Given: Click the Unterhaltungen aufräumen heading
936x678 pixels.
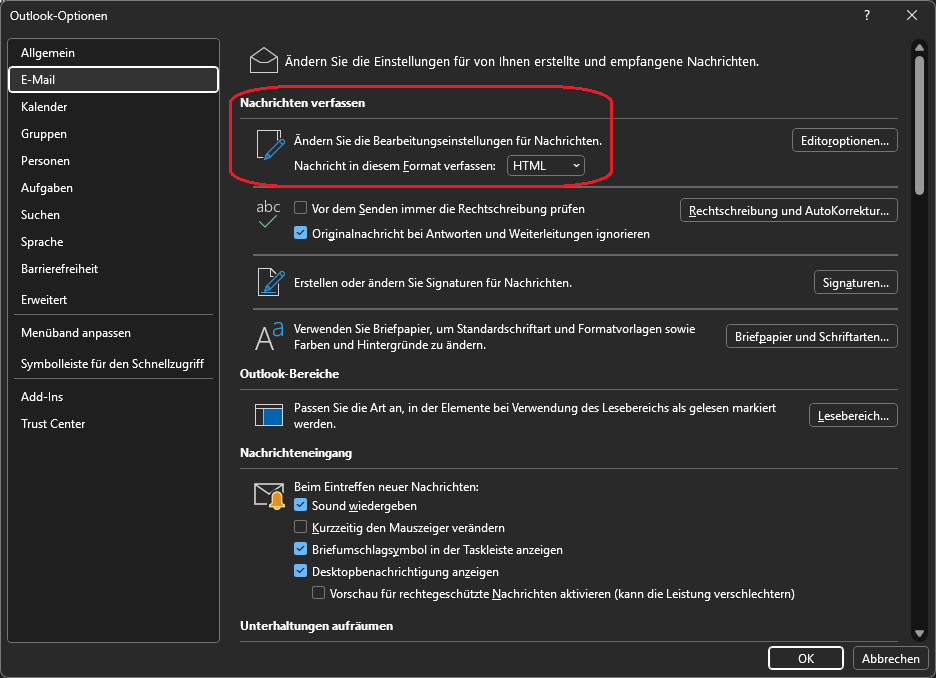Looking at the screenshot, I should pos(316,625).
